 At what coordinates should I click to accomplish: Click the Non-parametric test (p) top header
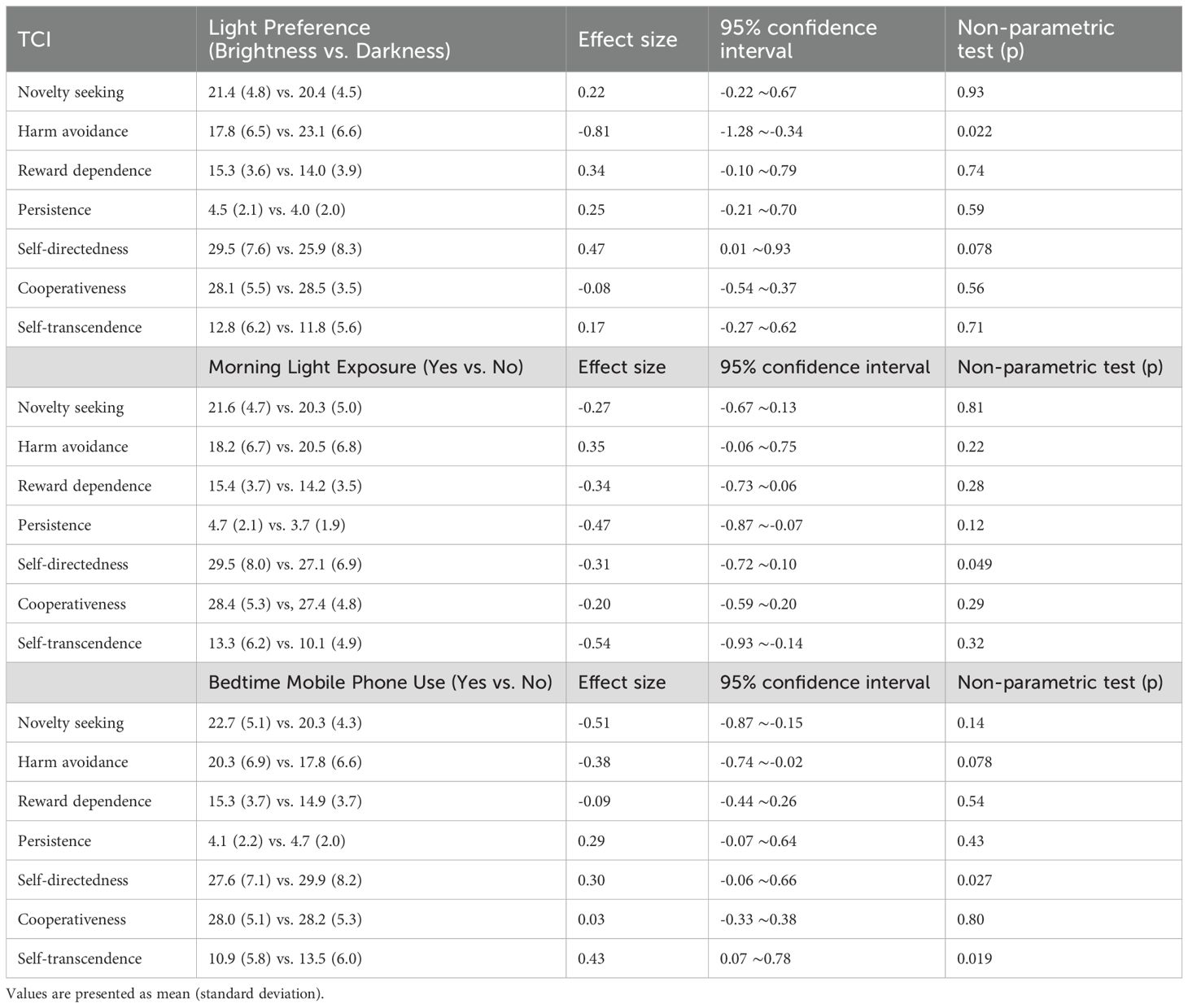point(1063,39)
